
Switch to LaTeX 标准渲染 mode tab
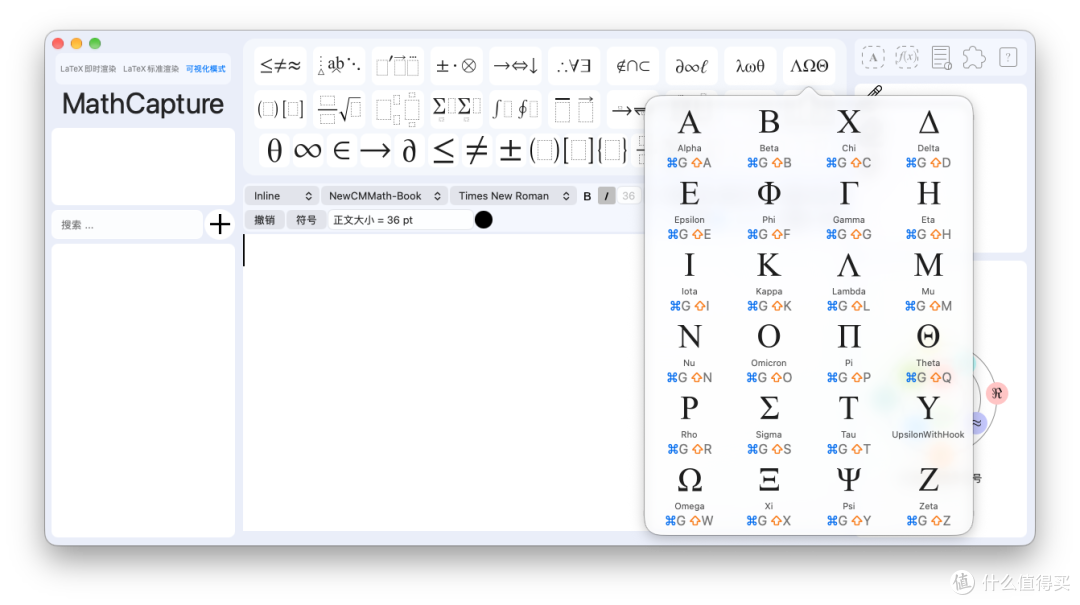(x=151, y=69)
